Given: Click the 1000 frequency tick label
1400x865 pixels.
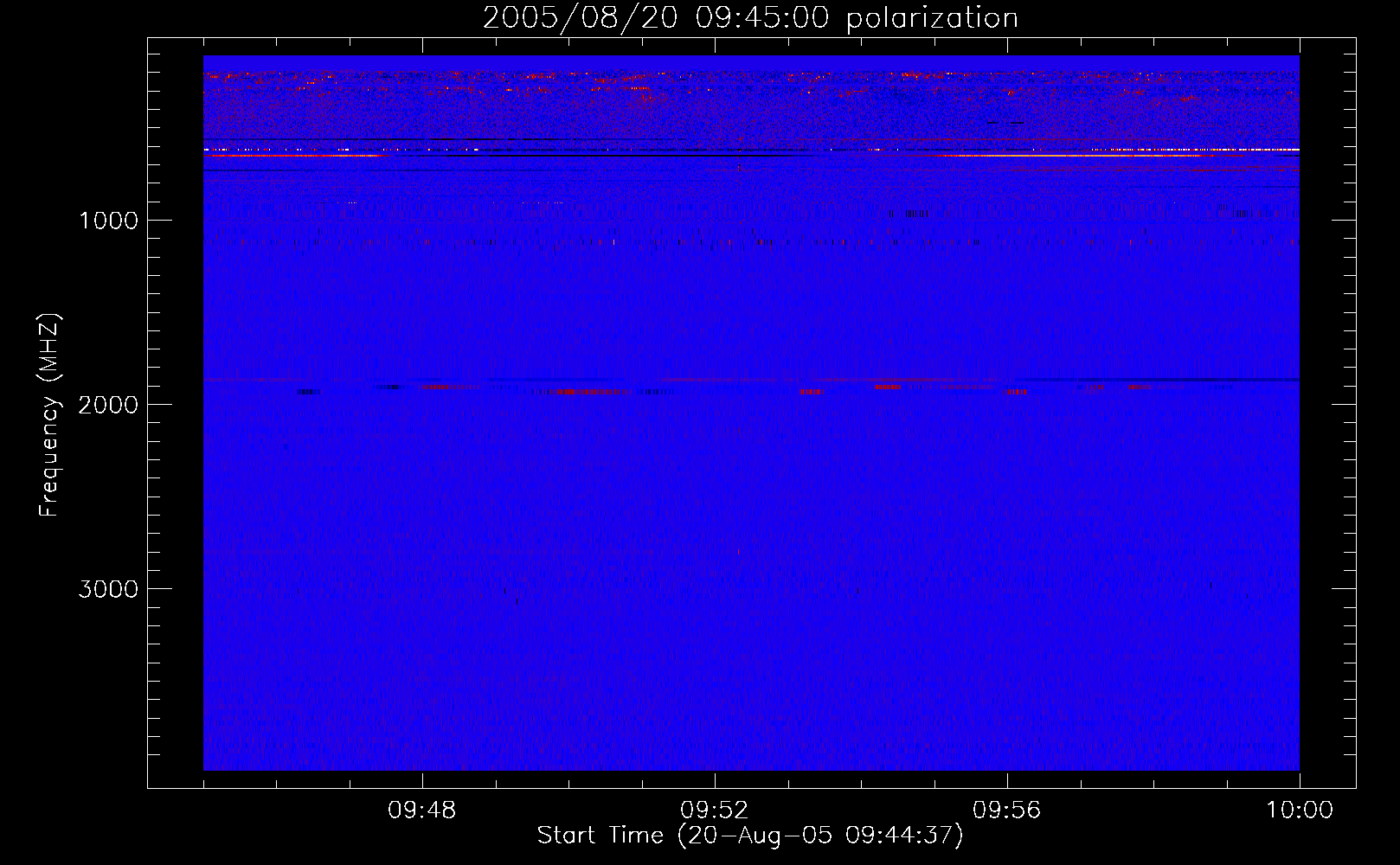Looking at the screenshot, I should 108,221.
